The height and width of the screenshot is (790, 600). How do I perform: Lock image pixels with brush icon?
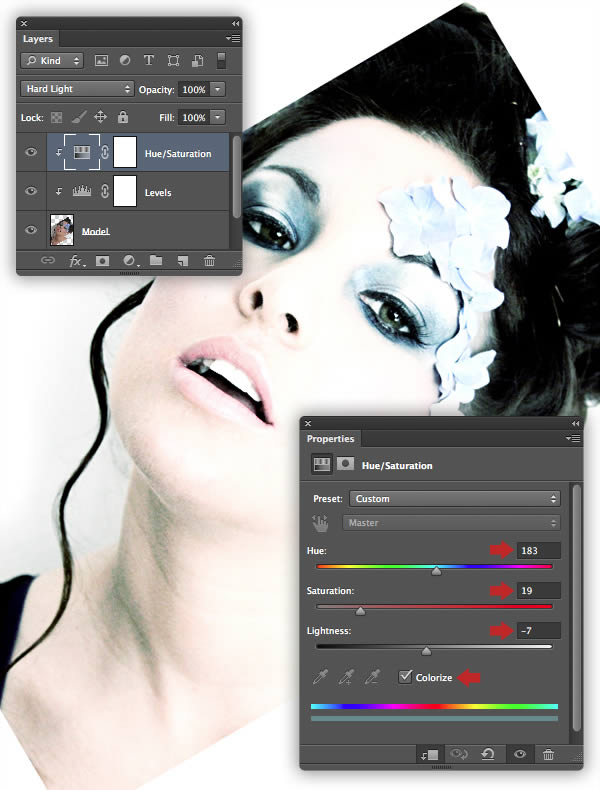coord(79,117)
